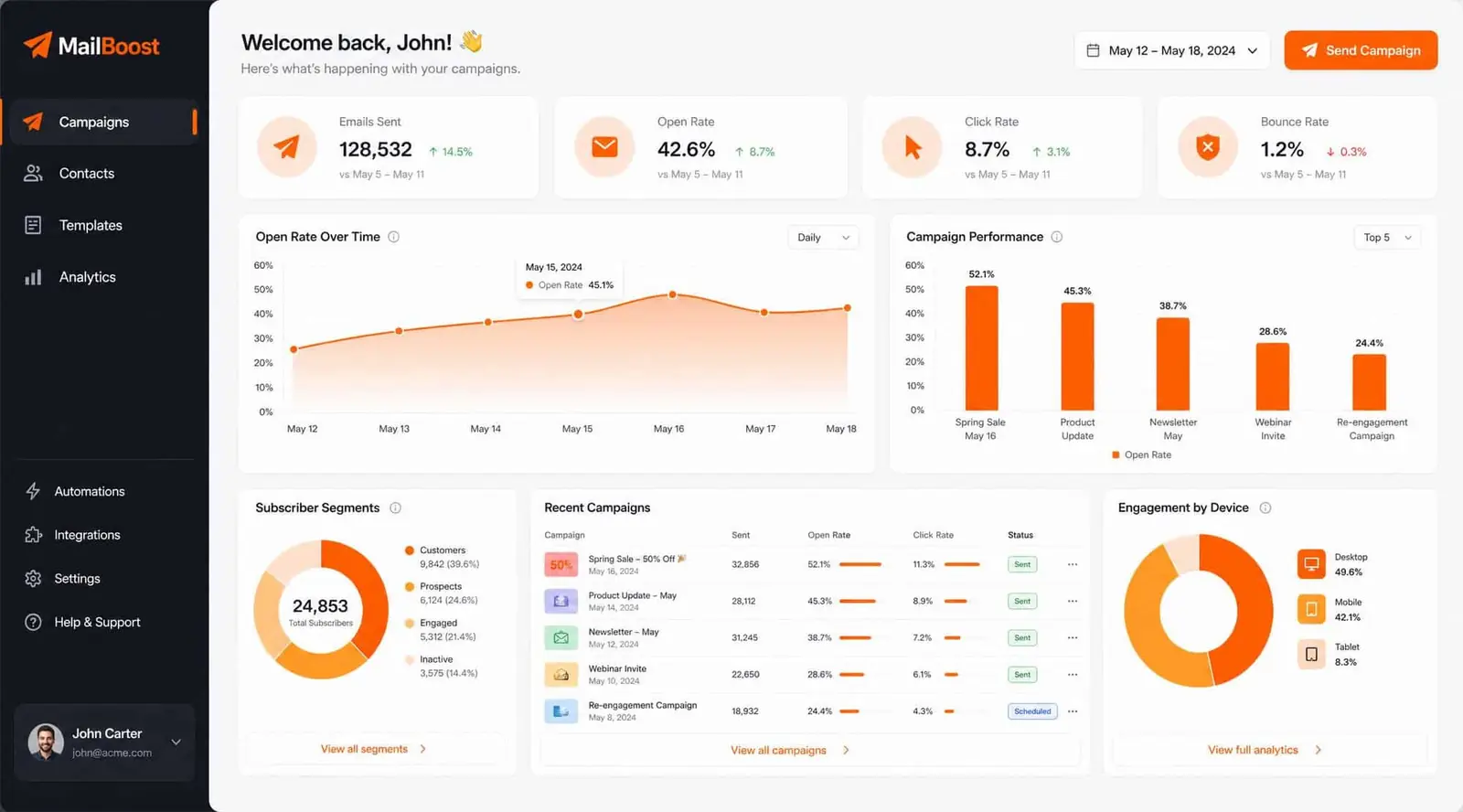Click the Automations lightning bolt icon
1463x812 pixels.
pos(33,491)
